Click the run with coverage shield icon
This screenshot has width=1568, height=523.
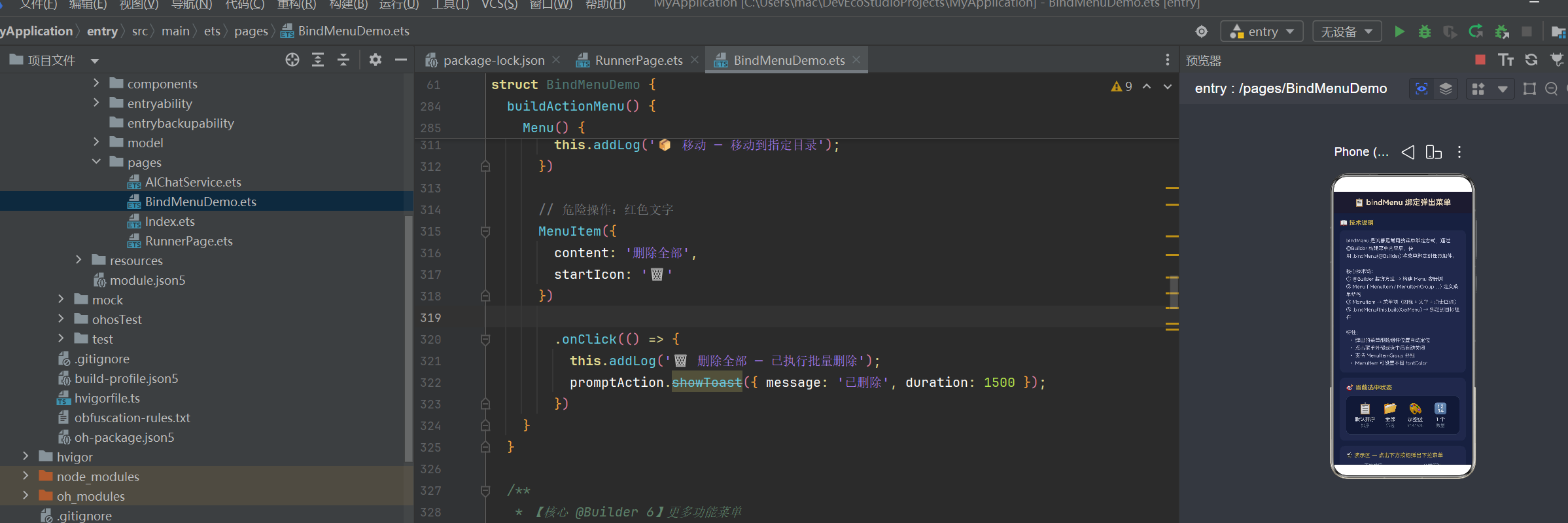click(1450, 31)
